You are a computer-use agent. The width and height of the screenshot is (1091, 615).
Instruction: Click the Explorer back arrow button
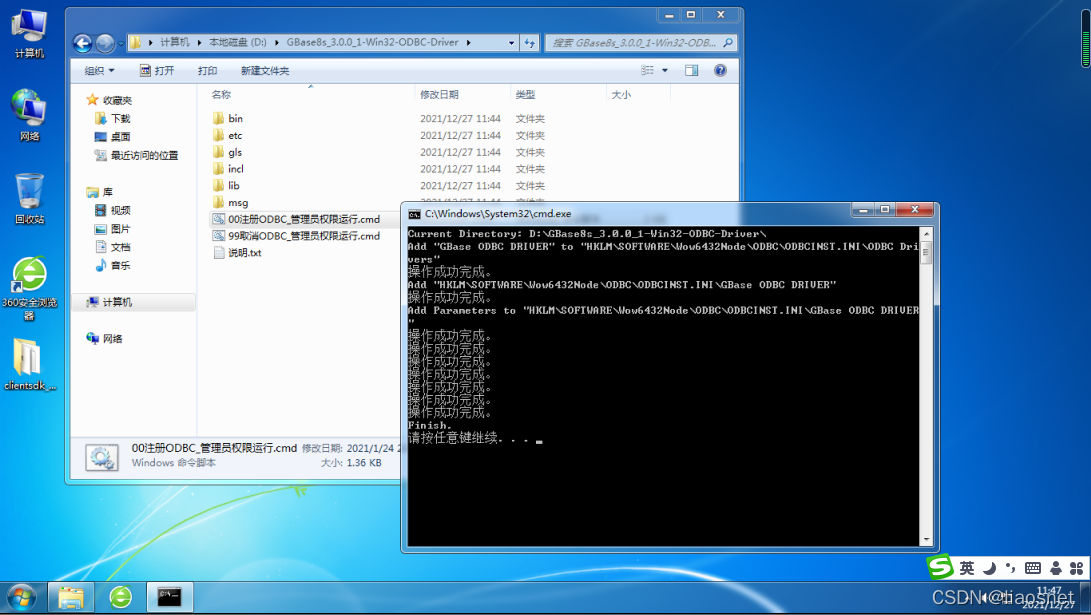tap(82, 43)
